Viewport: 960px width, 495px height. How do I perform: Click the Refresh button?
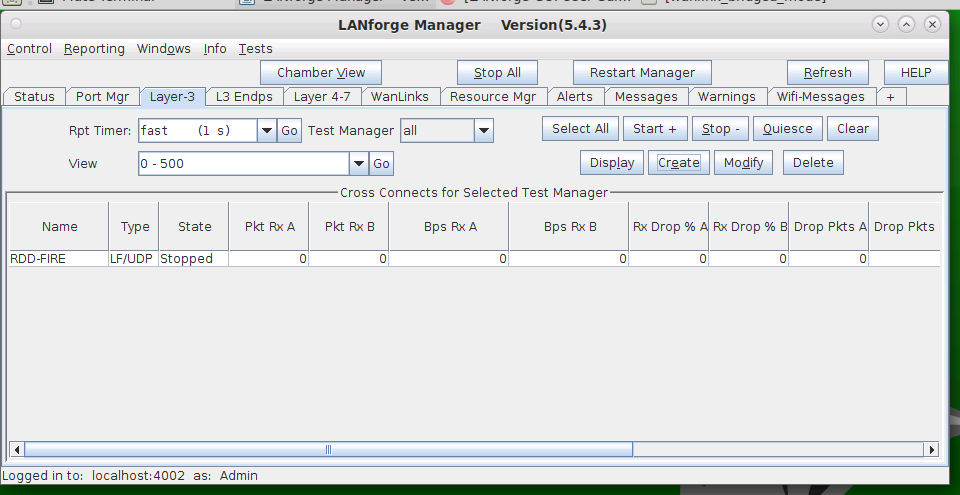tap(827, 72)
